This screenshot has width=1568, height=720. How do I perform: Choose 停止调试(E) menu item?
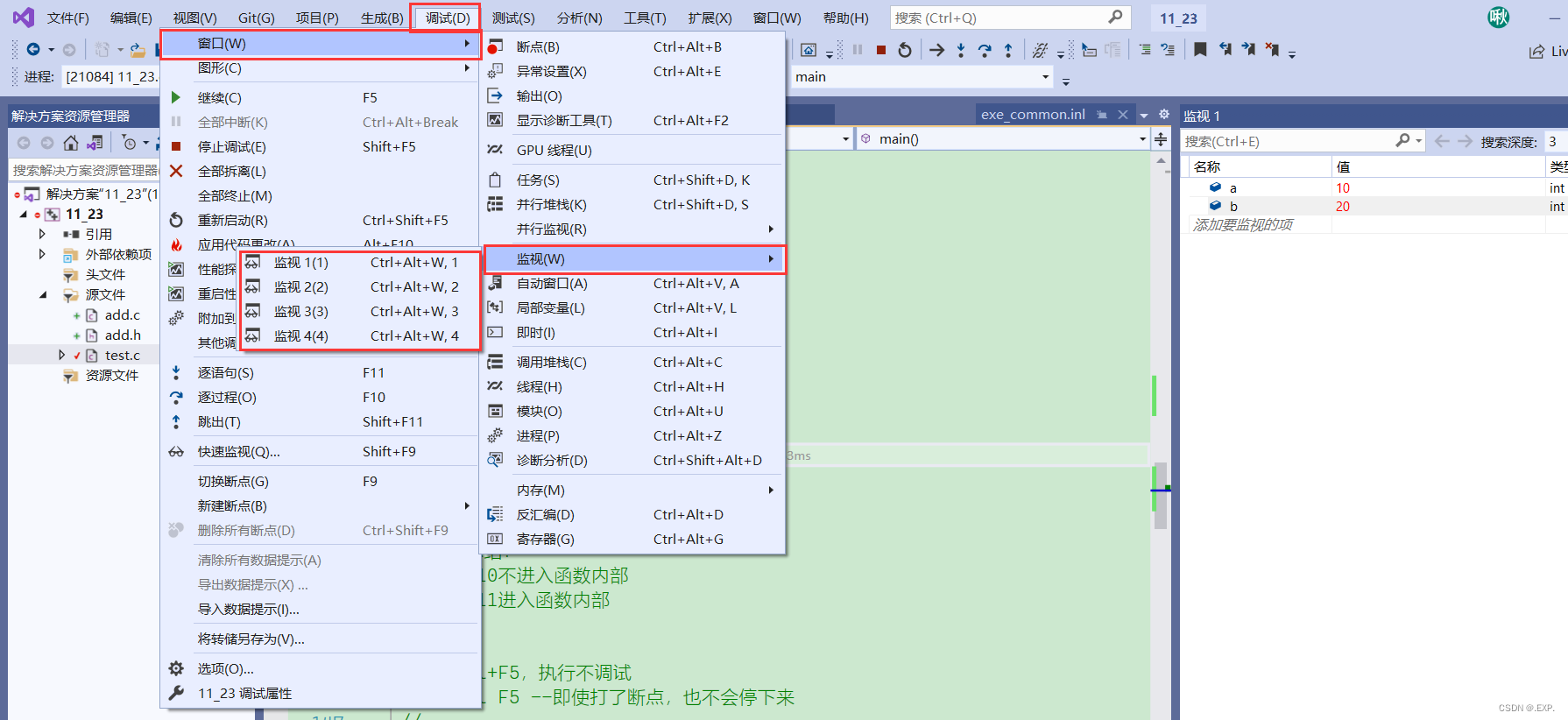pyautogui.click(x=321, y=147)
